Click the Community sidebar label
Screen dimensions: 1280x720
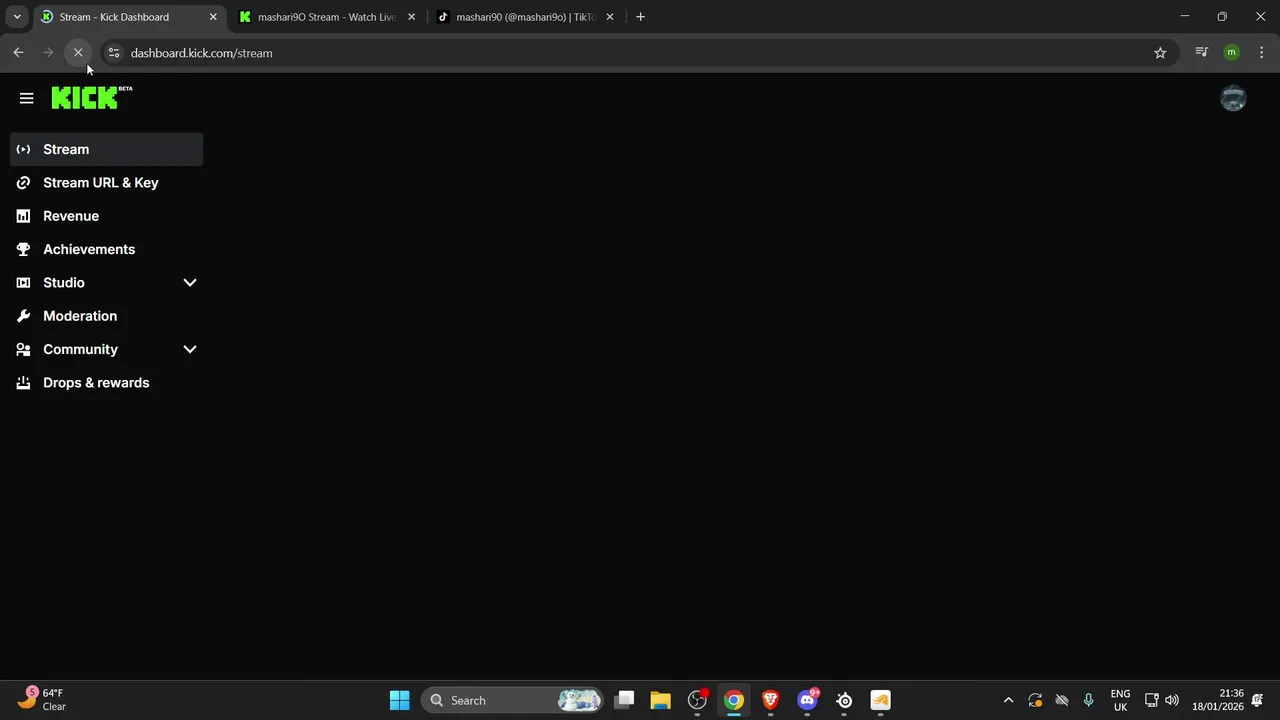coord(80,349)
